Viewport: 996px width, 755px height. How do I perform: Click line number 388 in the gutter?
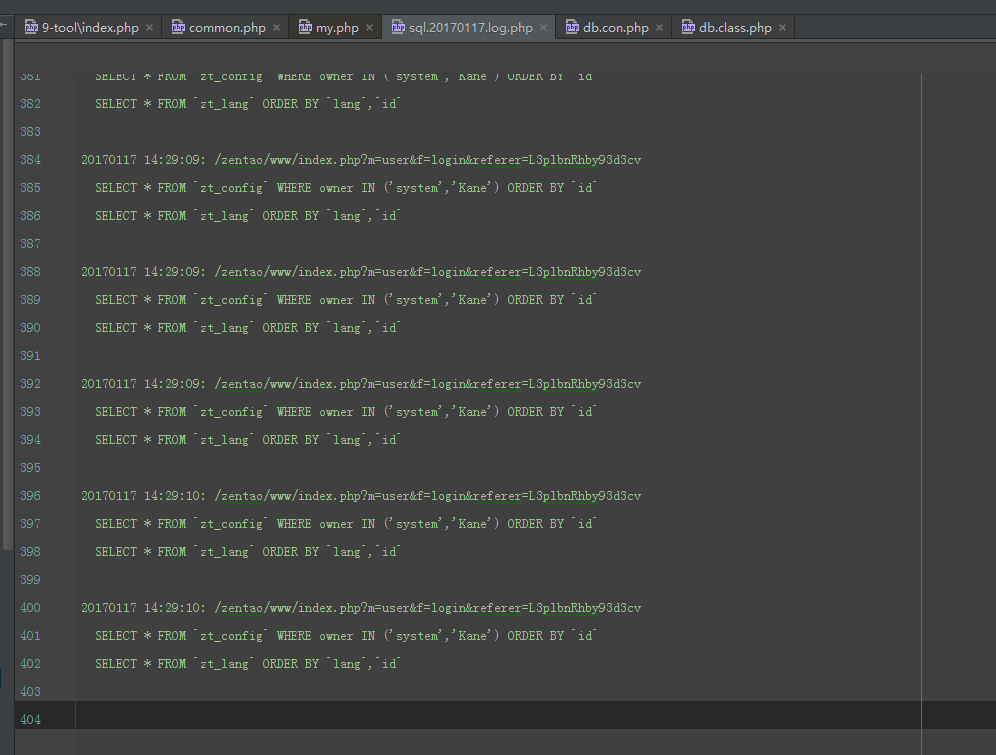tap(30, 272)
